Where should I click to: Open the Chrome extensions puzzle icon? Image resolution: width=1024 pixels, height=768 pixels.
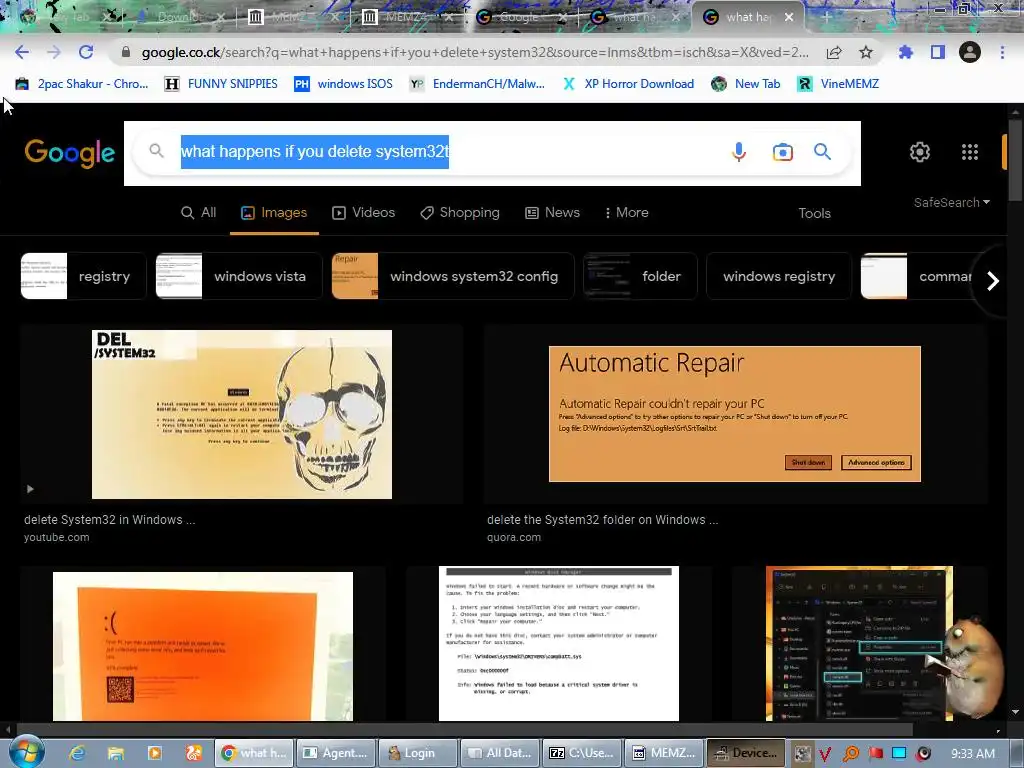tap(905, 52)
